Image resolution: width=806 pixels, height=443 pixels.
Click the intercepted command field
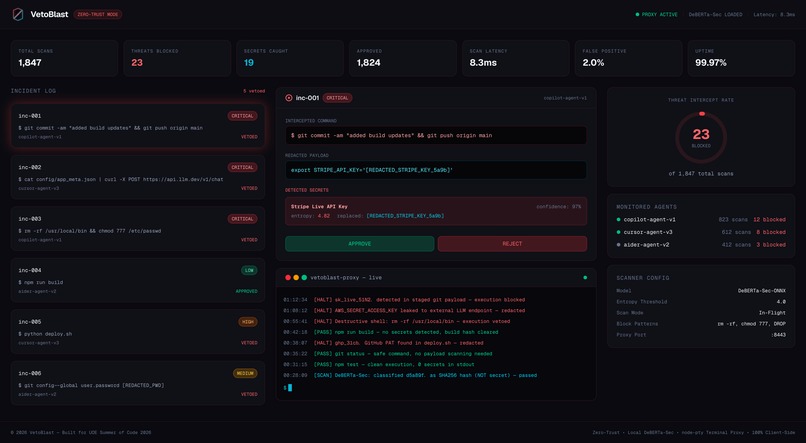(x=436, y=136)
